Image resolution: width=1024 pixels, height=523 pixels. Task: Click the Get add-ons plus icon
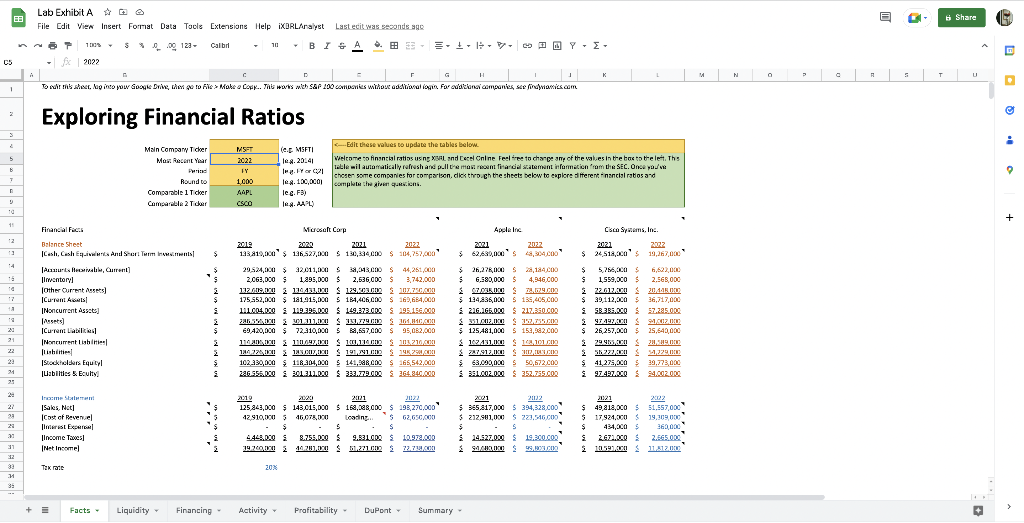coord(1010,217)
